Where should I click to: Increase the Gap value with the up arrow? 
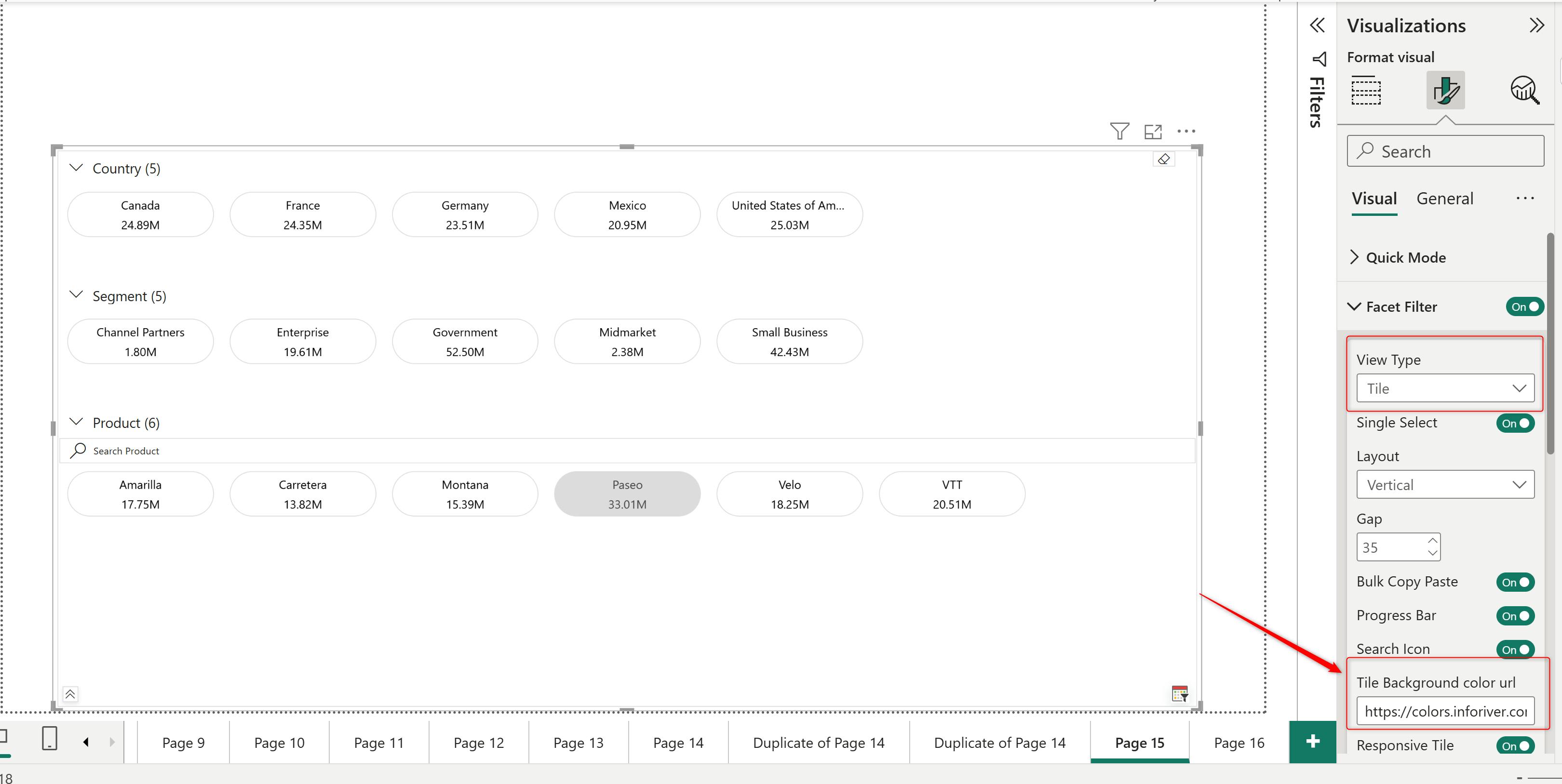click(1432, 541)
